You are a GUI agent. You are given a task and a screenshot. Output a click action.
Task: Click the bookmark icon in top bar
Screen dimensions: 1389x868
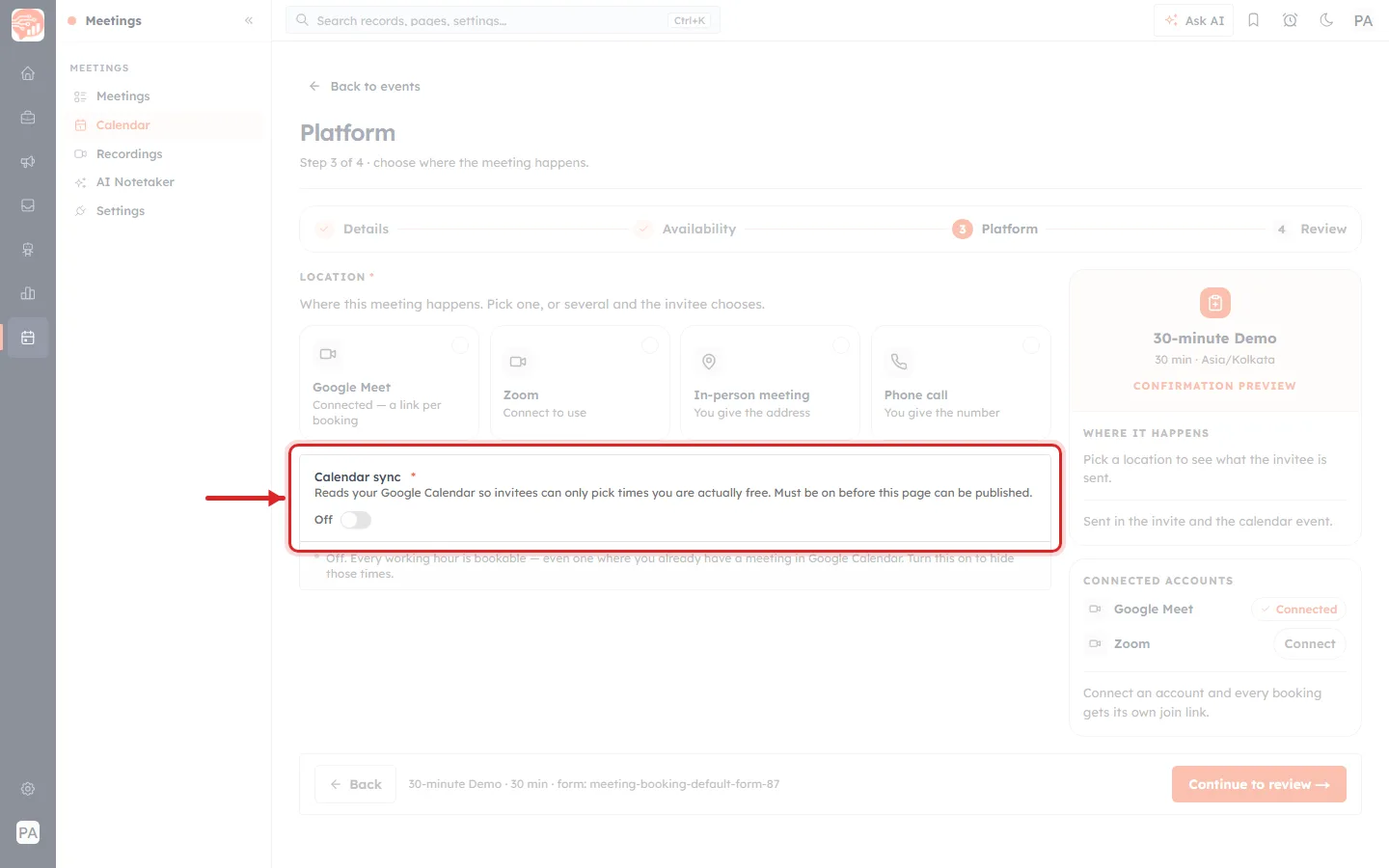coord(1254,20)
